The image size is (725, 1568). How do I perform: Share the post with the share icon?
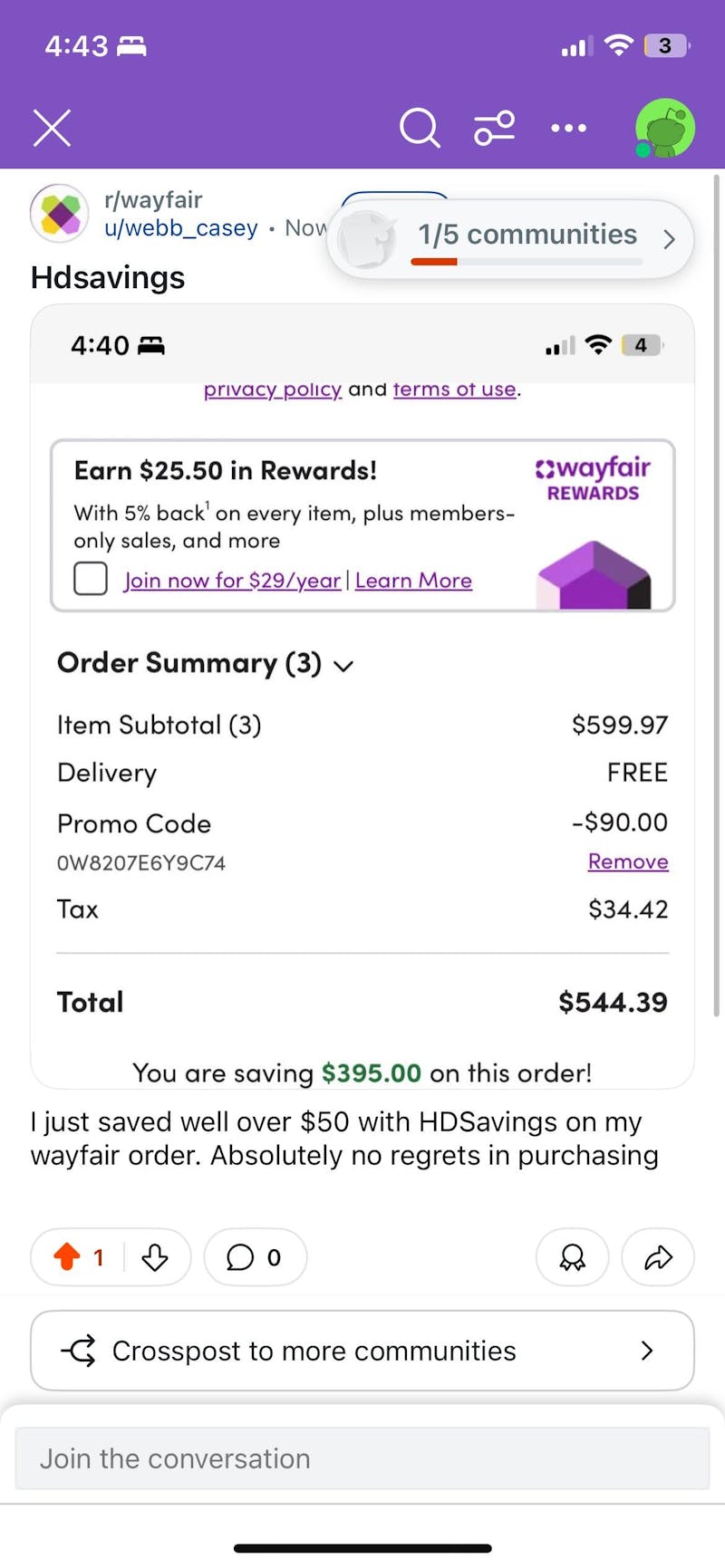657,1257
